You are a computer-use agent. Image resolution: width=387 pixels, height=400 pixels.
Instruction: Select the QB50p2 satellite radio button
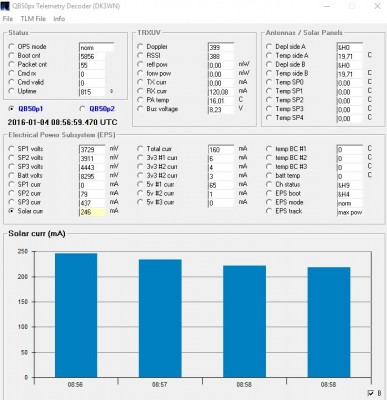point(82,109)
